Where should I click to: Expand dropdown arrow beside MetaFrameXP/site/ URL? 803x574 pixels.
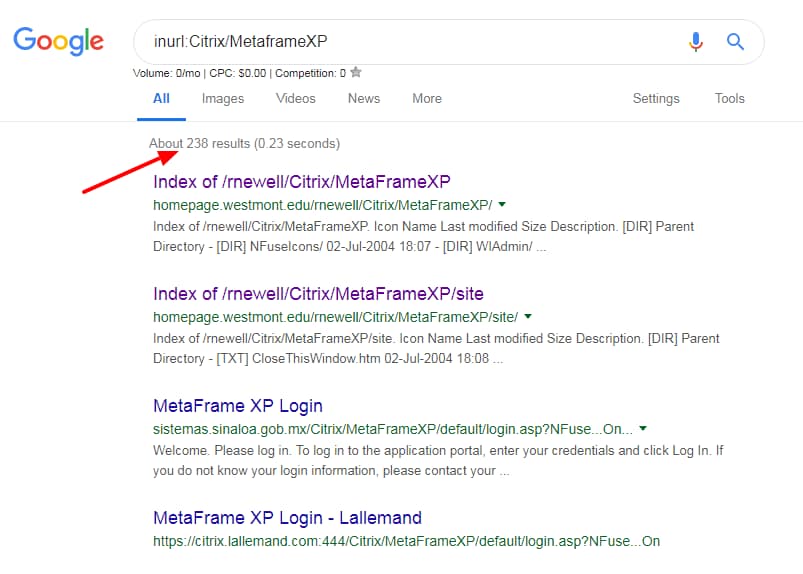pyautogui.click(x=528, y=316)
